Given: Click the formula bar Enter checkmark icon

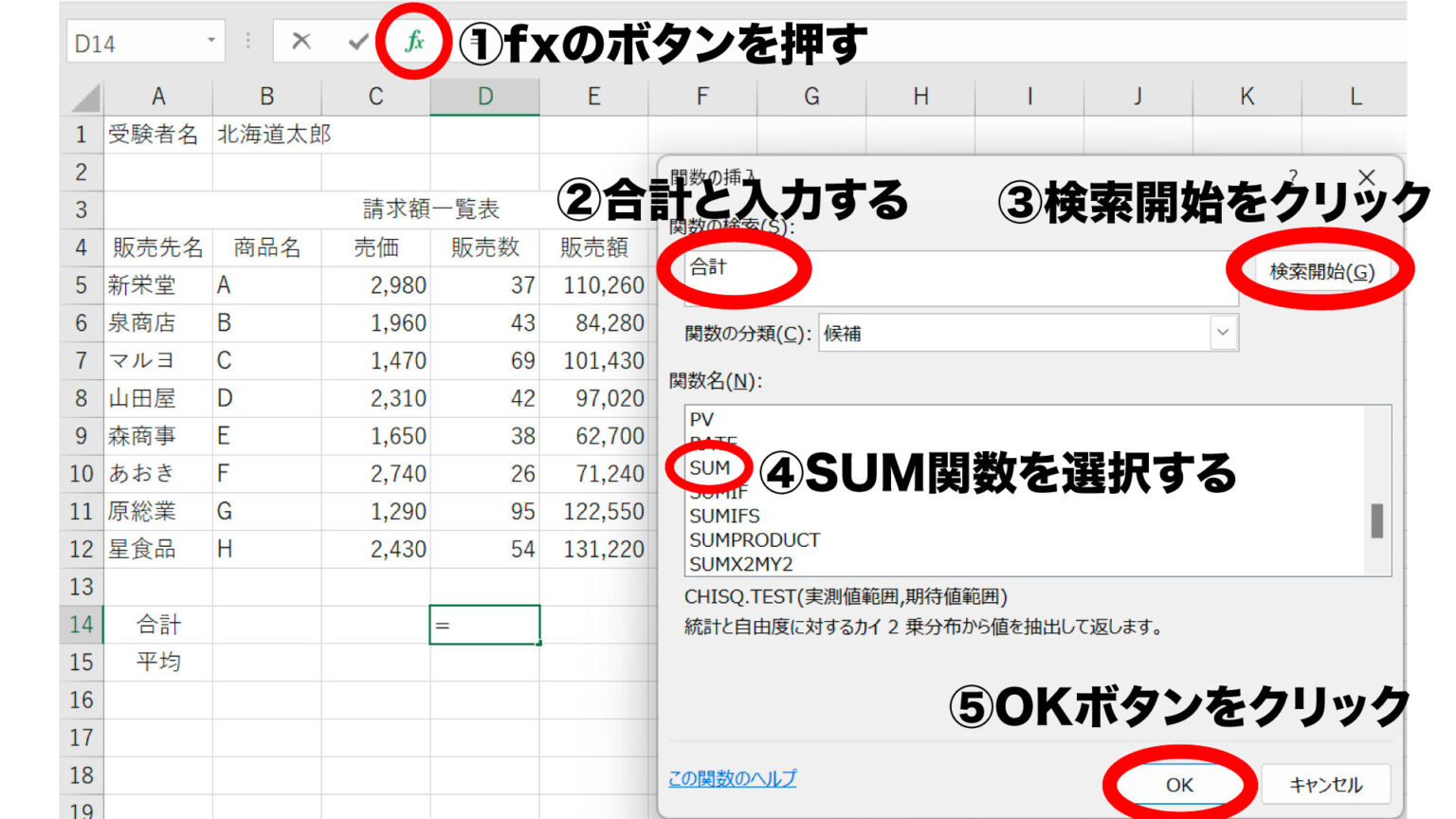Looking at the screenshot, I should (357, 42).
